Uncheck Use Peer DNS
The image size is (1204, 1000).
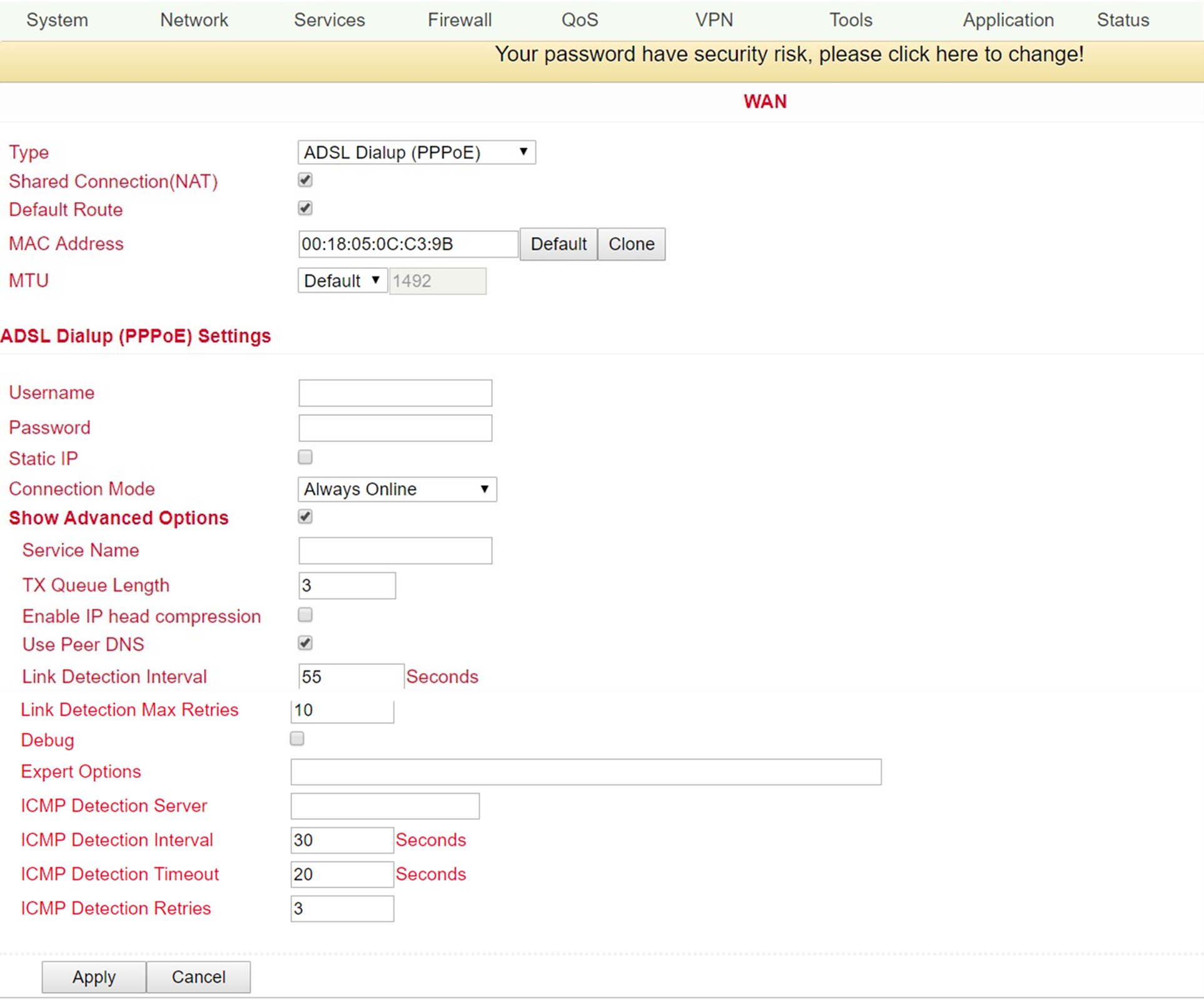click(305, 643)
